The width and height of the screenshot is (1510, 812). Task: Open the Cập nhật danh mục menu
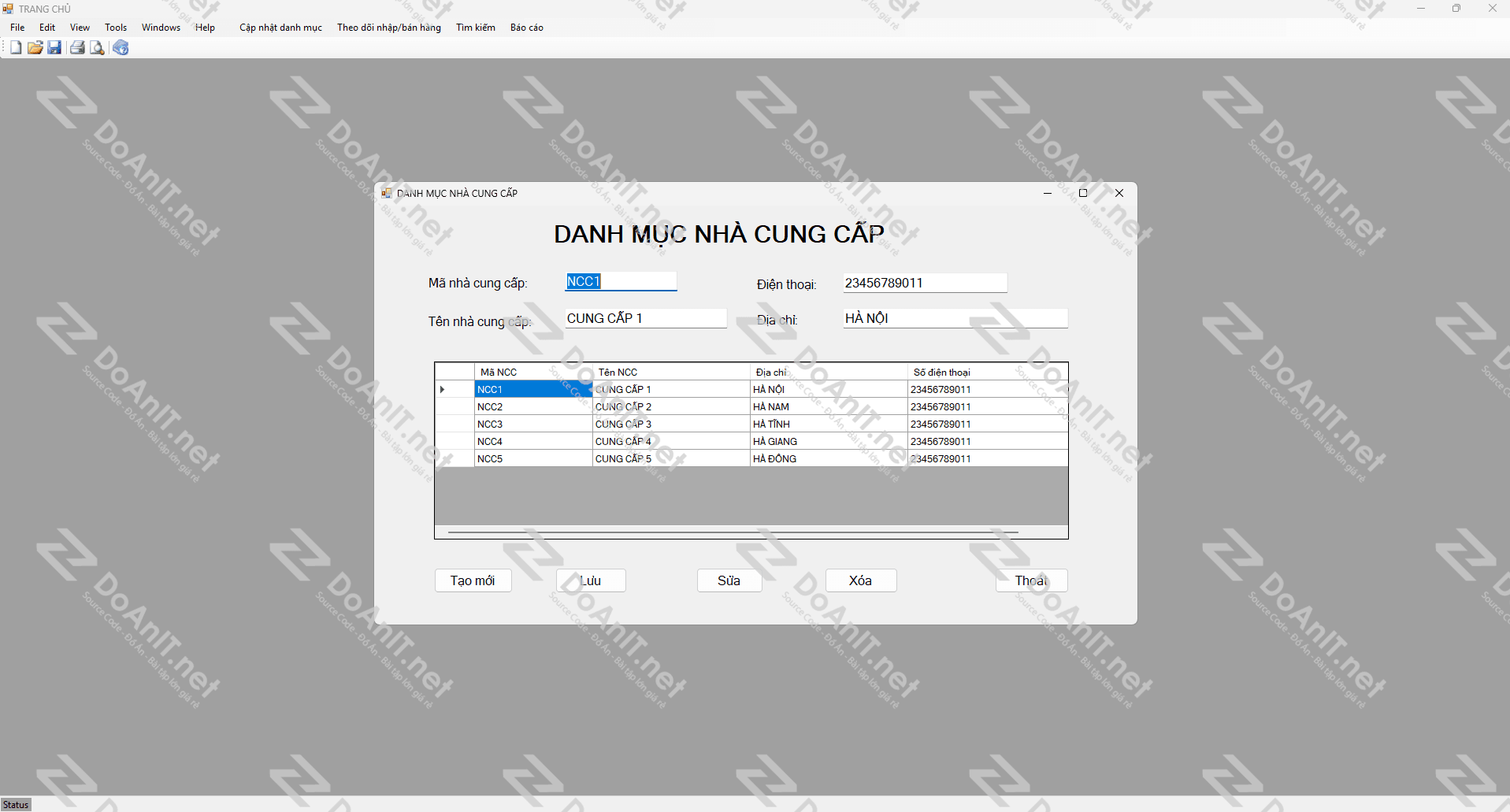tap(280, 28)
